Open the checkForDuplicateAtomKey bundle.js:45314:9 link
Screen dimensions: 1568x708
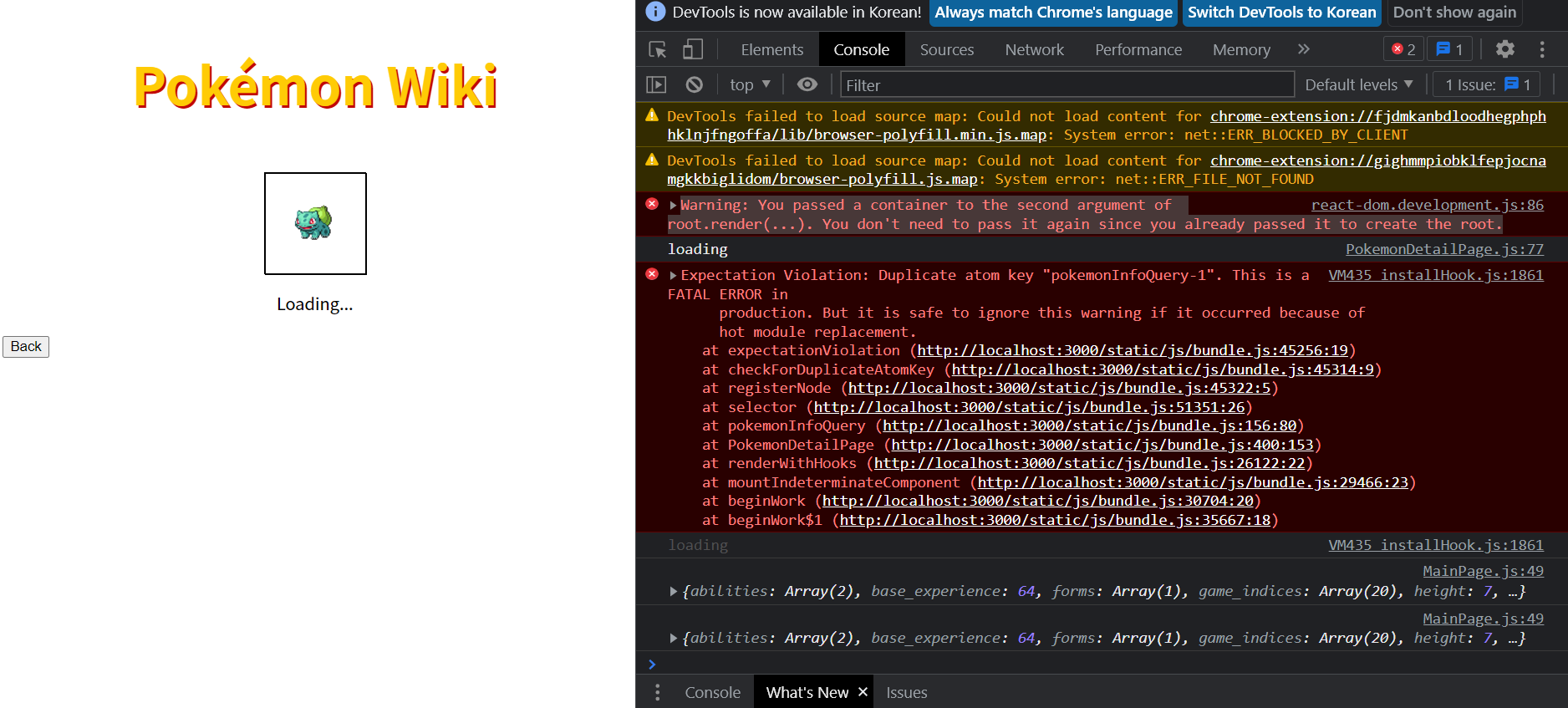click(1163, 369)
